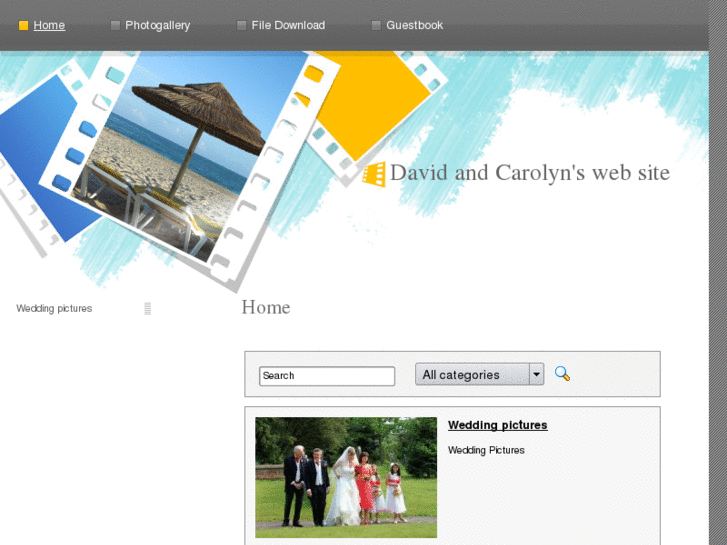Open the Home navigation link
The height and width of the screenshot is (545, 727).
[49, 25]
